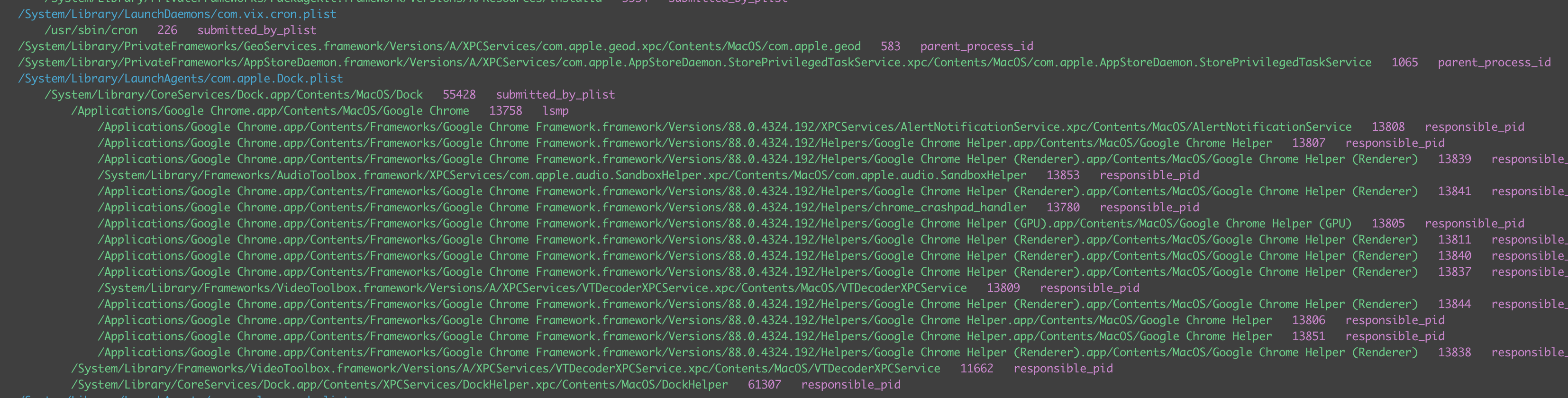Select the main Google Chrome process path
This screenshot has height=398, width=1568.
pyautogui.click(x=270, y=111)
